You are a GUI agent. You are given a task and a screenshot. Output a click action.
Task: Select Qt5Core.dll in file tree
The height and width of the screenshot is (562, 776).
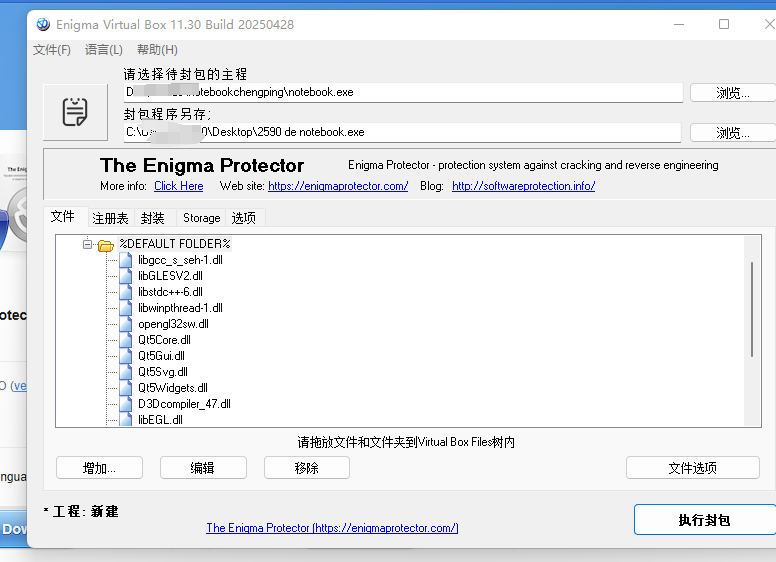tap(164, 340)
